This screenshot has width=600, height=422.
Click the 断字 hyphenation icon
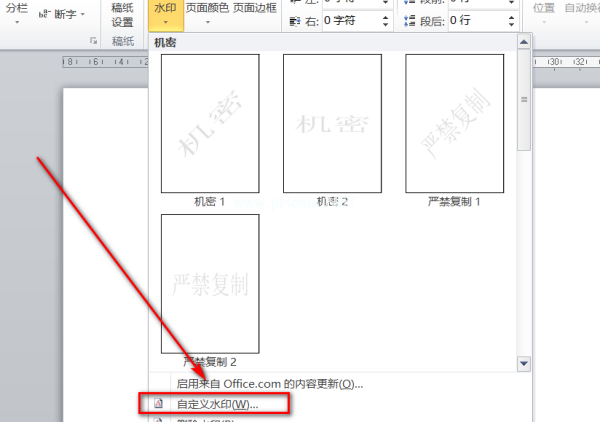(46, 14)
